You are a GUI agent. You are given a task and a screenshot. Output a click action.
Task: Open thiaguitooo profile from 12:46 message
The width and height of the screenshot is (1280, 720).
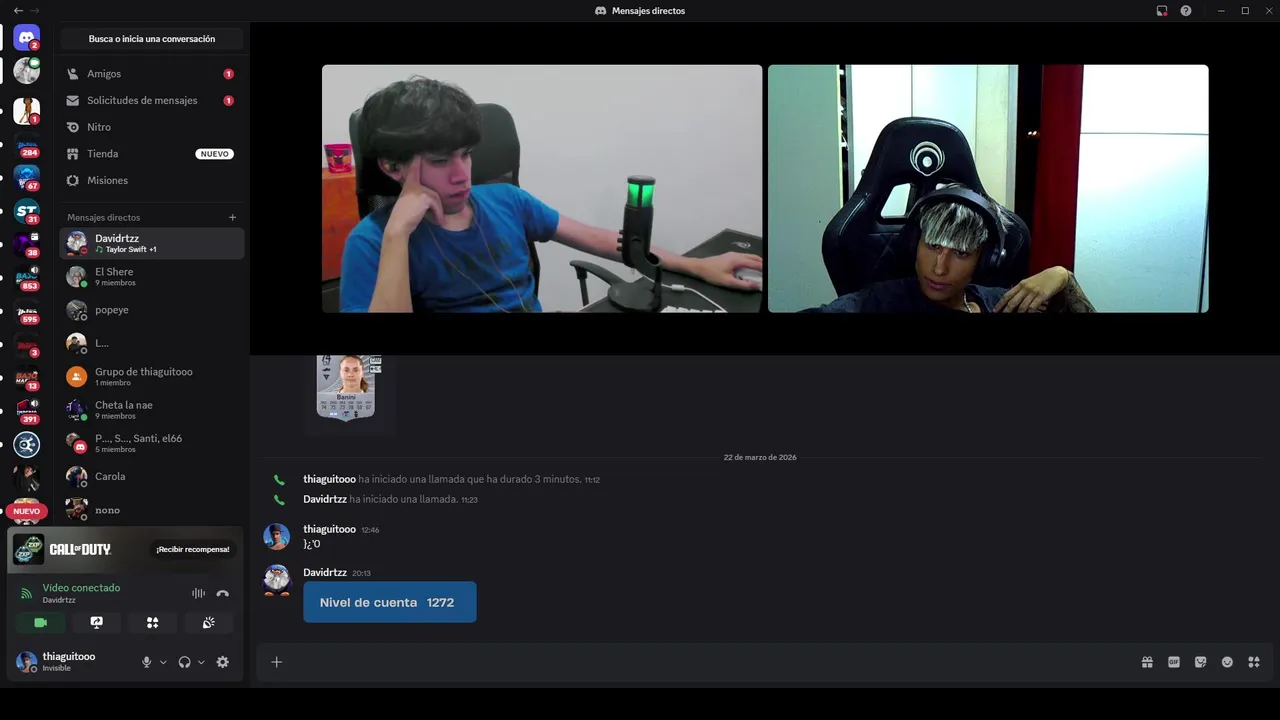tap(277, 536)
